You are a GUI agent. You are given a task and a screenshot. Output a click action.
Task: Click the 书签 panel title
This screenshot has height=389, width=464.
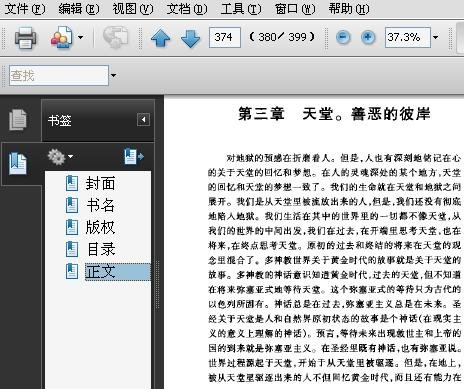click(x=60, y=120)
